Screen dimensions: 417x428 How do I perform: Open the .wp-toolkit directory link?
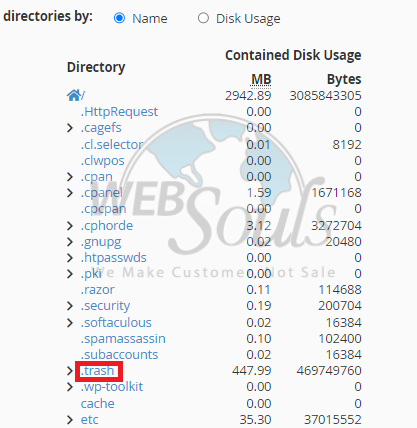tap(112, 387)
